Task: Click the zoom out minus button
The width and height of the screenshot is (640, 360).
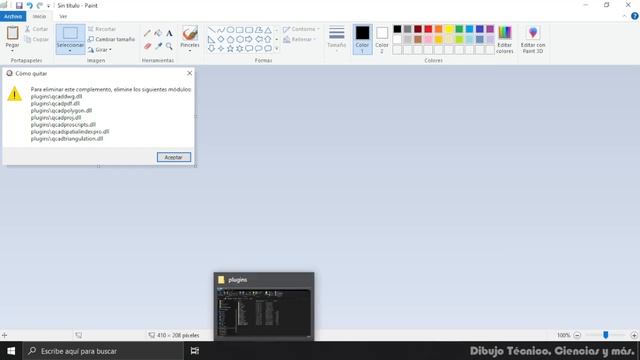Action: pos(577,335)
